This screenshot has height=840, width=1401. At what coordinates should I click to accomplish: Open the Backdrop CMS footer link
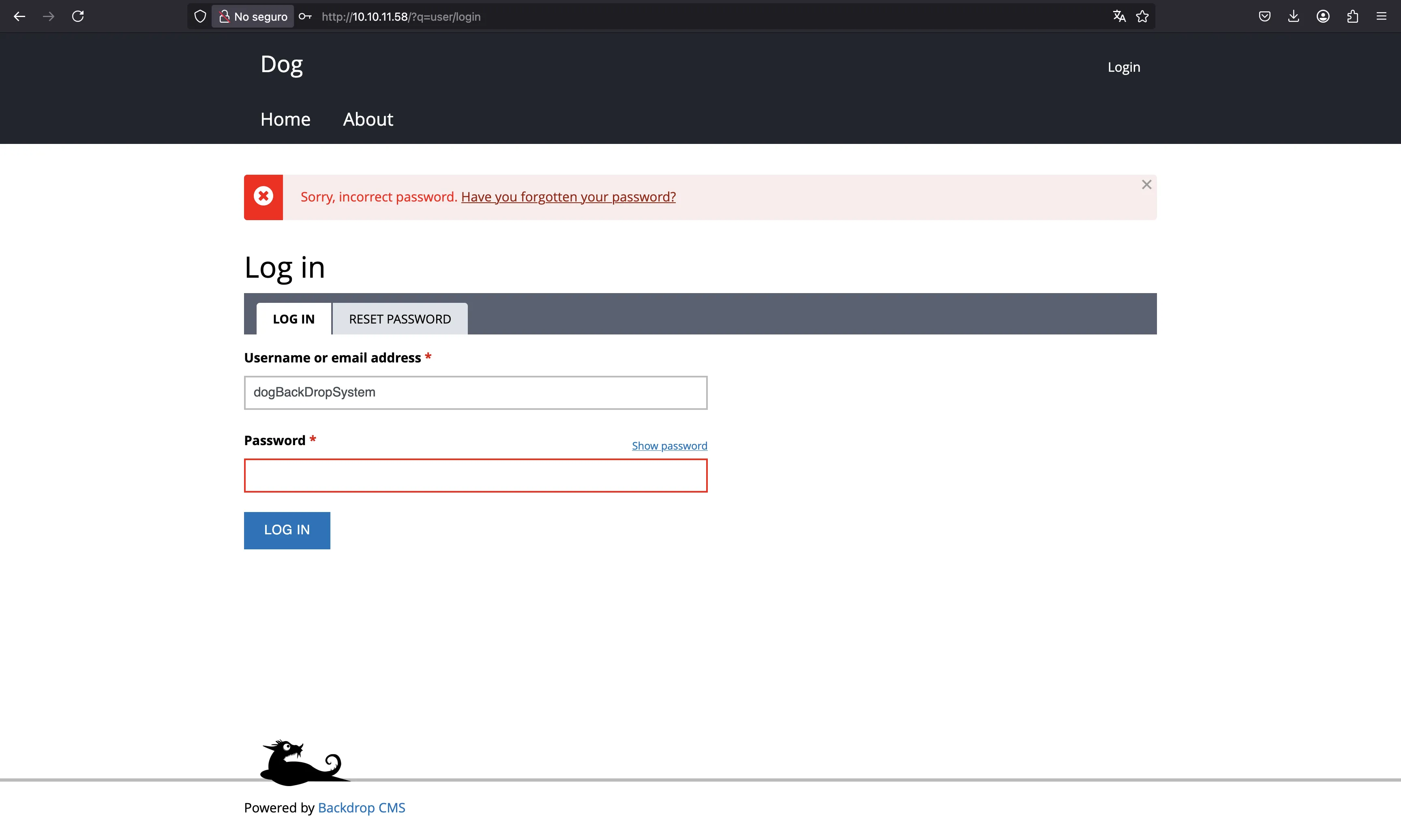pyautogui.click(x=362, y=808)
